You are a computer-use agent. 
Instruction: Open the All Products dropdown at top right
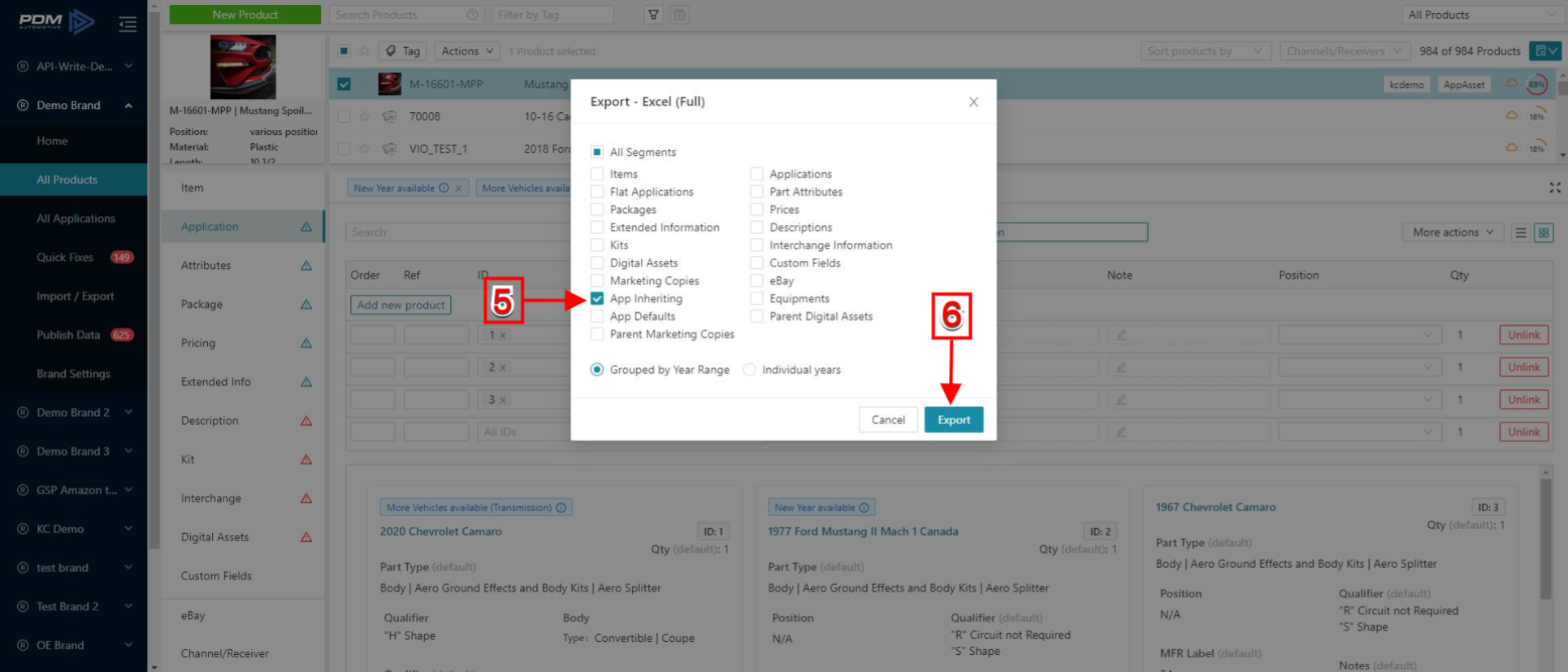[1482, 15]
